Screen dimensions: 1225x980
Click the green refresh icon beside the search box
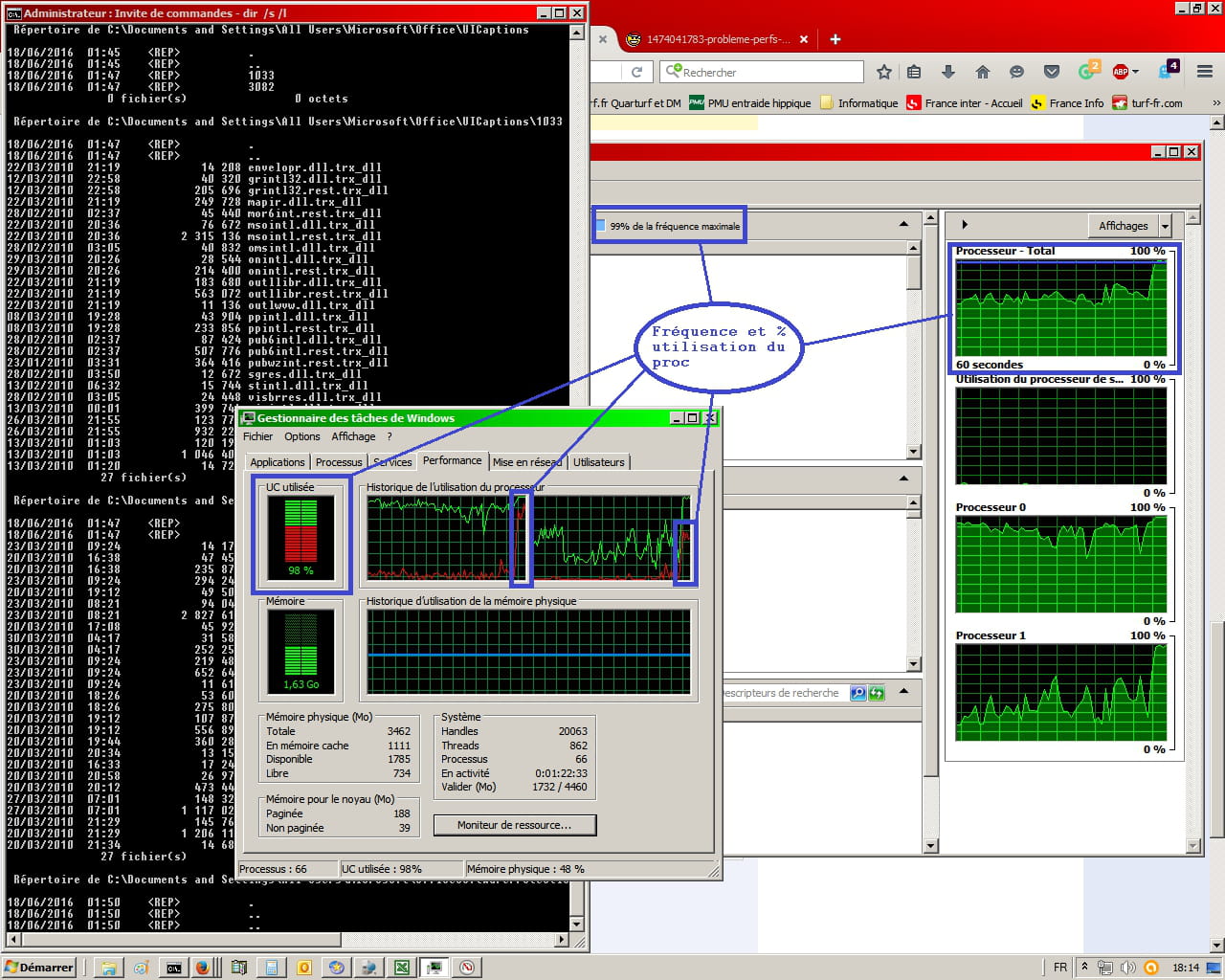coord(876,693)
